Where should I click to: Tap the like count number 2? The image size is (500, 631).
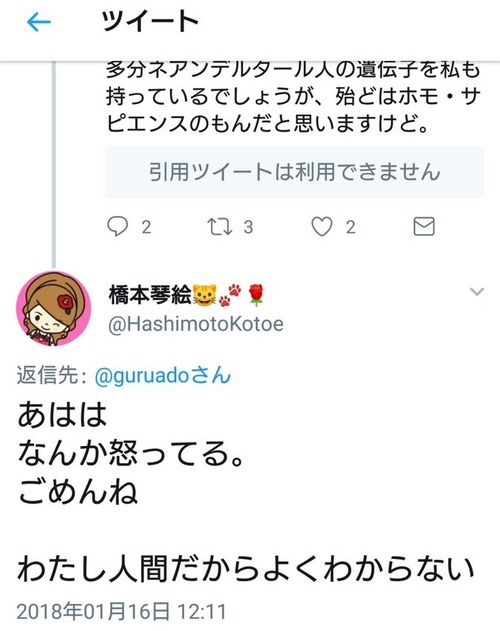coord(351,227)
